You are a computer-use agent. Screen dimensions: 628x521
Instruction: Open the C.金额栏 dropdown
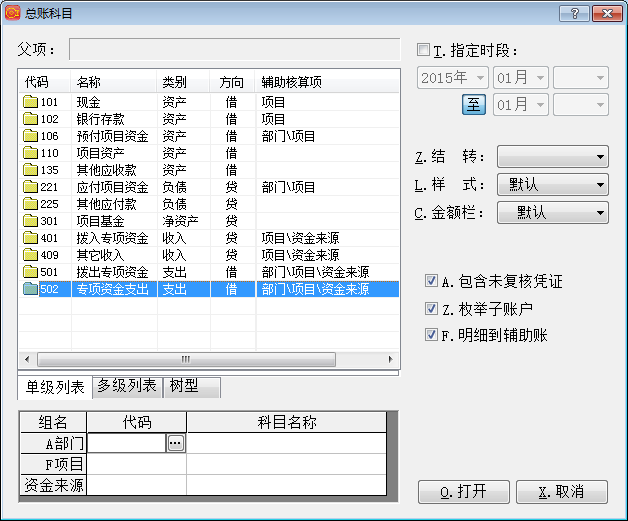point(553,212)
